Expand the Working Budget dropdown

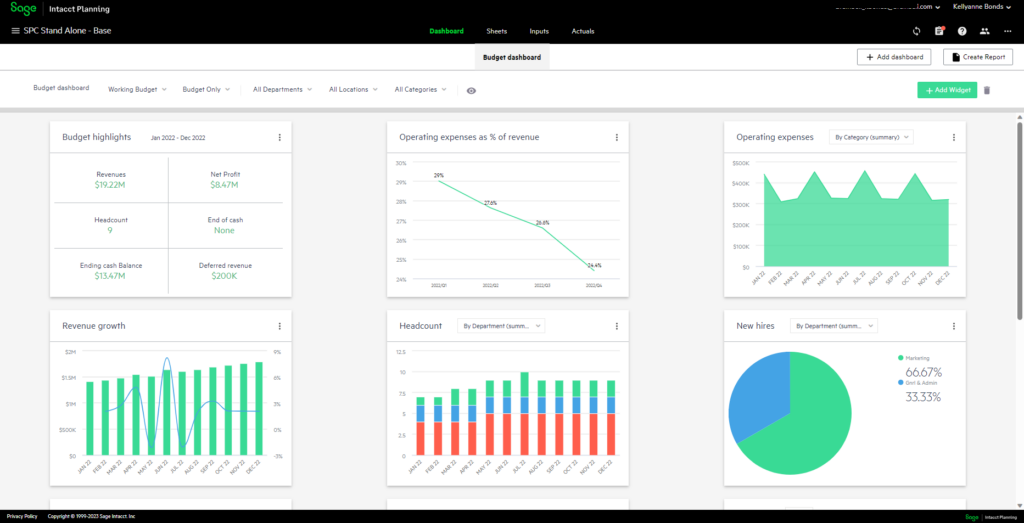tap(137, 89)
